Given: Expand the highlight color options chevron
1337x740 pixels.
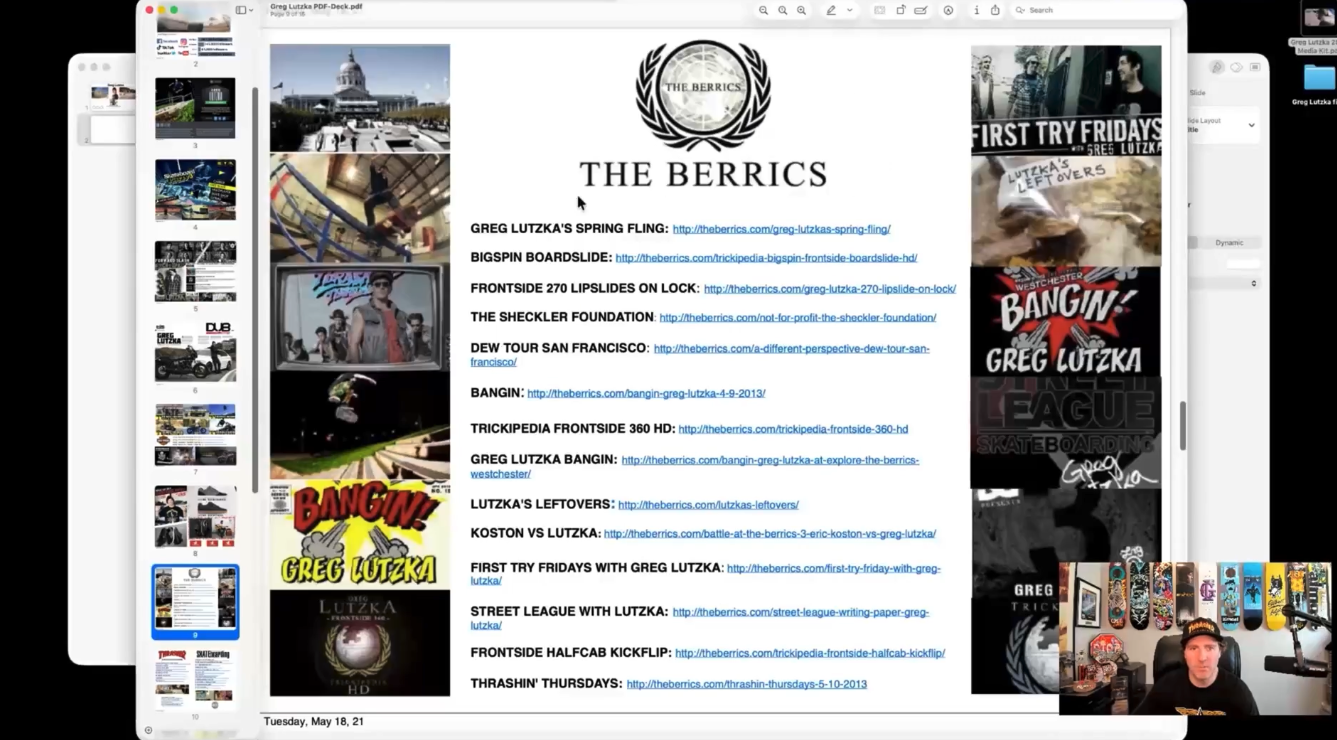Looking at the screenshot, I should [x=850, y=10].
